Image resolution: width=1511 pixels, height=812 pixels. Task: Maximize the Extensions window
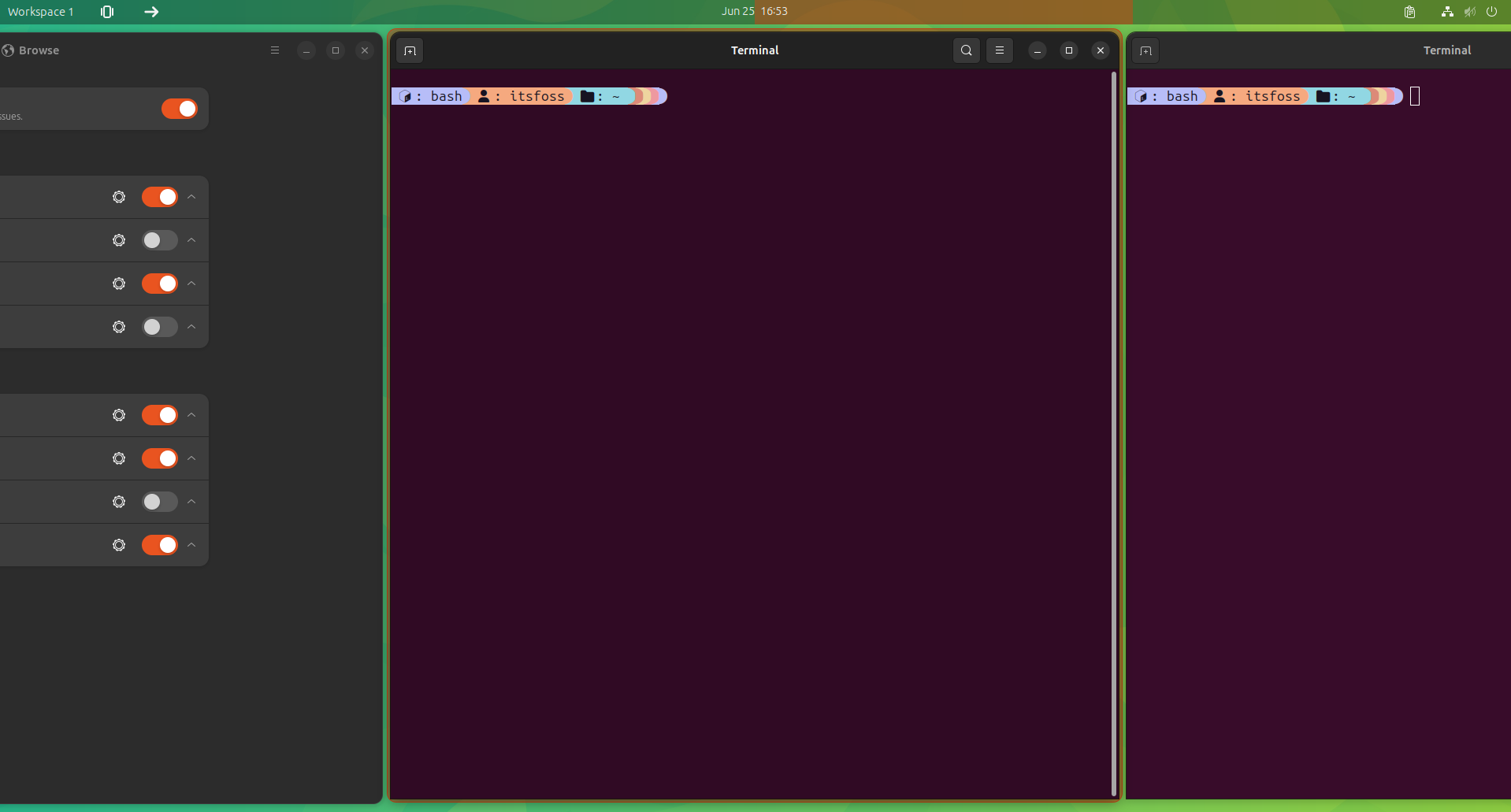point(336,50)
